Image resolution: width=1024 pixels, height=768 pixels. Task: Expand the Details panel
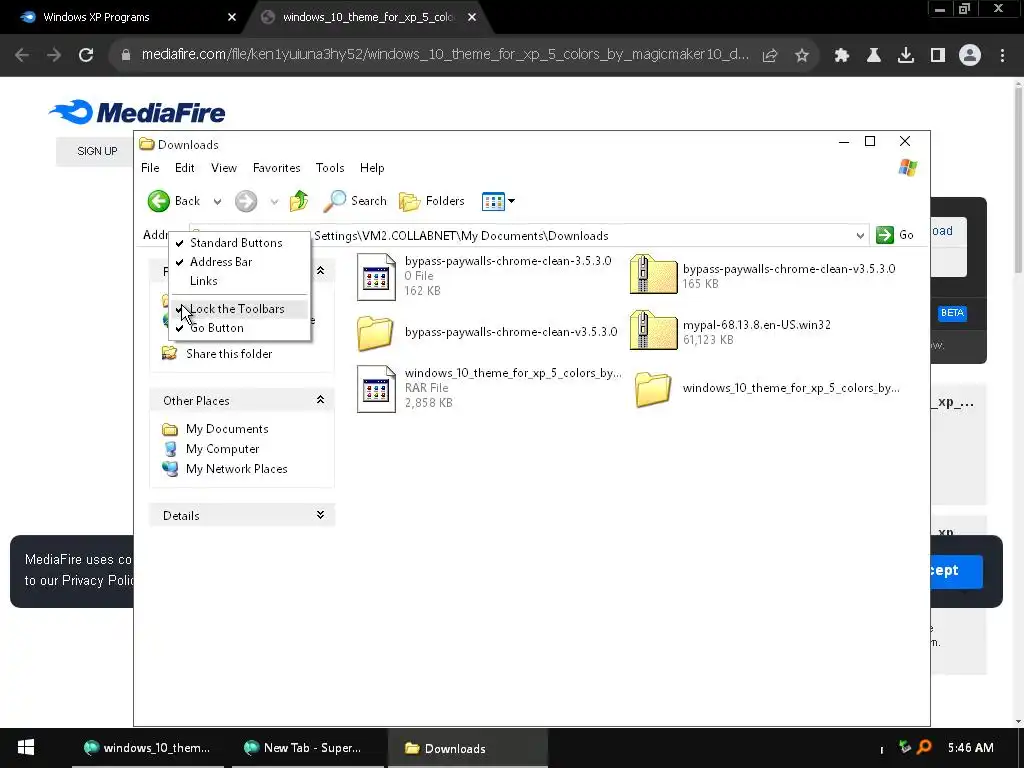[320, 515]
